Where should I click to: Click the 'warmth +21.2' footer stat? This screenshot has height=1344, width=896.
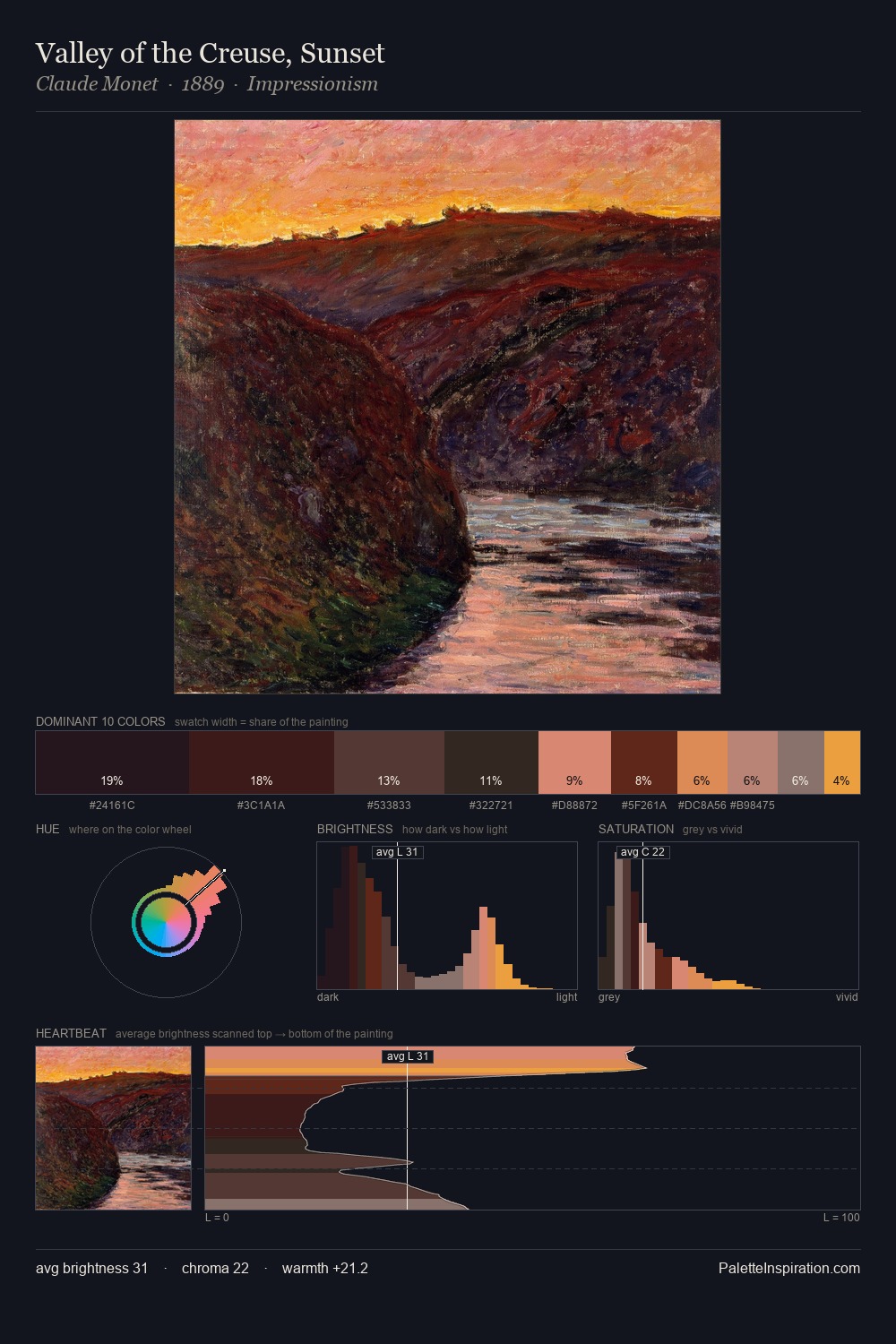click(325, 1268)
